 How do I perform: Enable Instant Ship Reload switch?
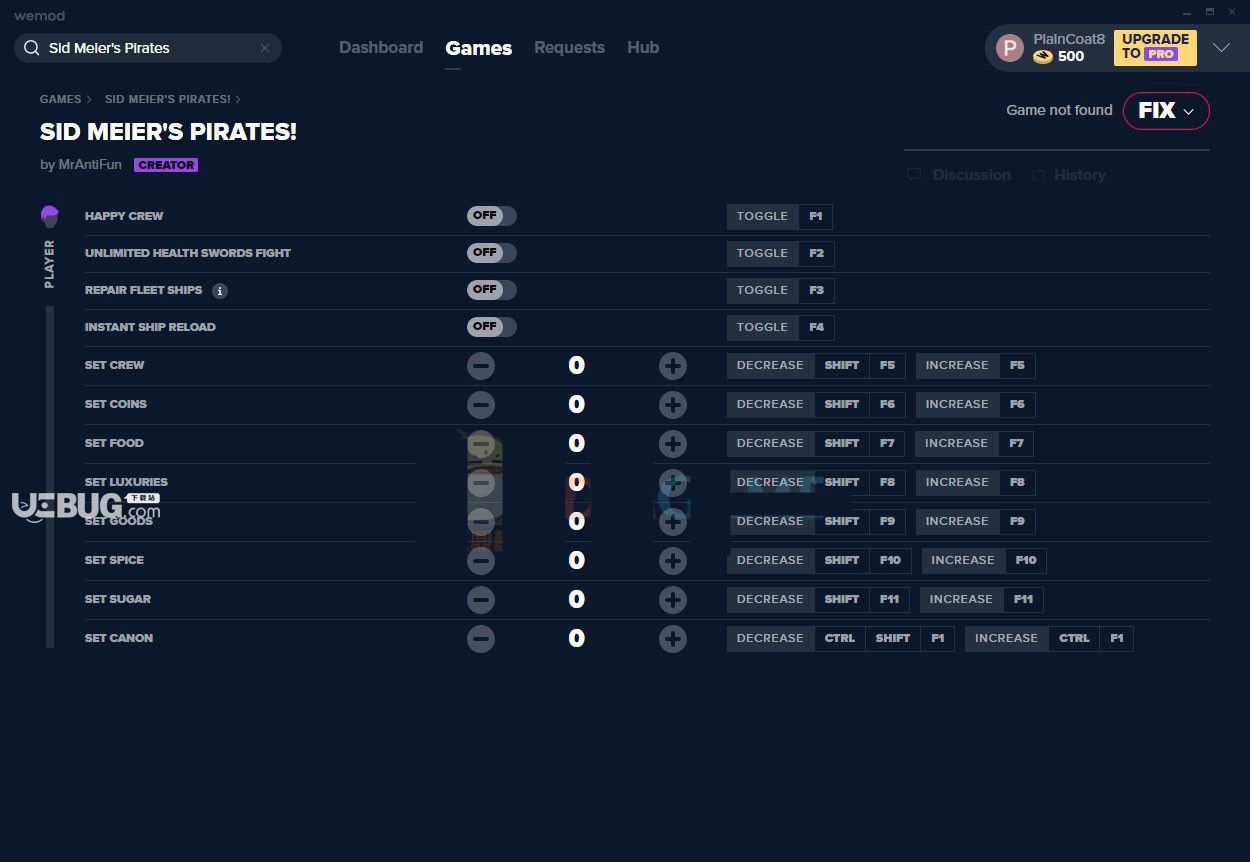pos(492,327)
